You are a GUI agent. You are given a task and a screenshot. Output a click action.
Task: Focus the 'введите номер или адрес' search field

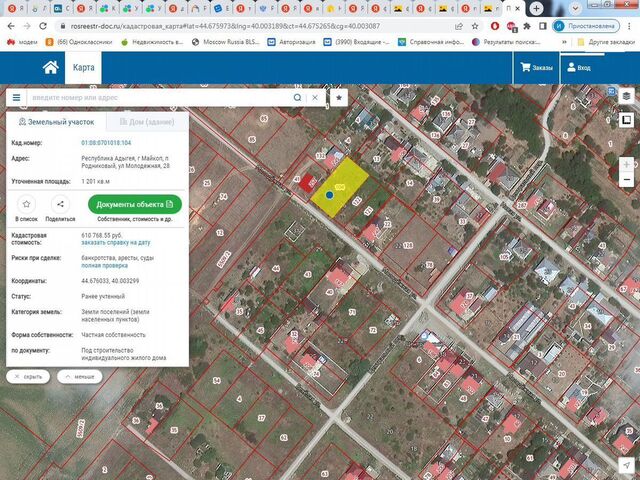[160, 98]
